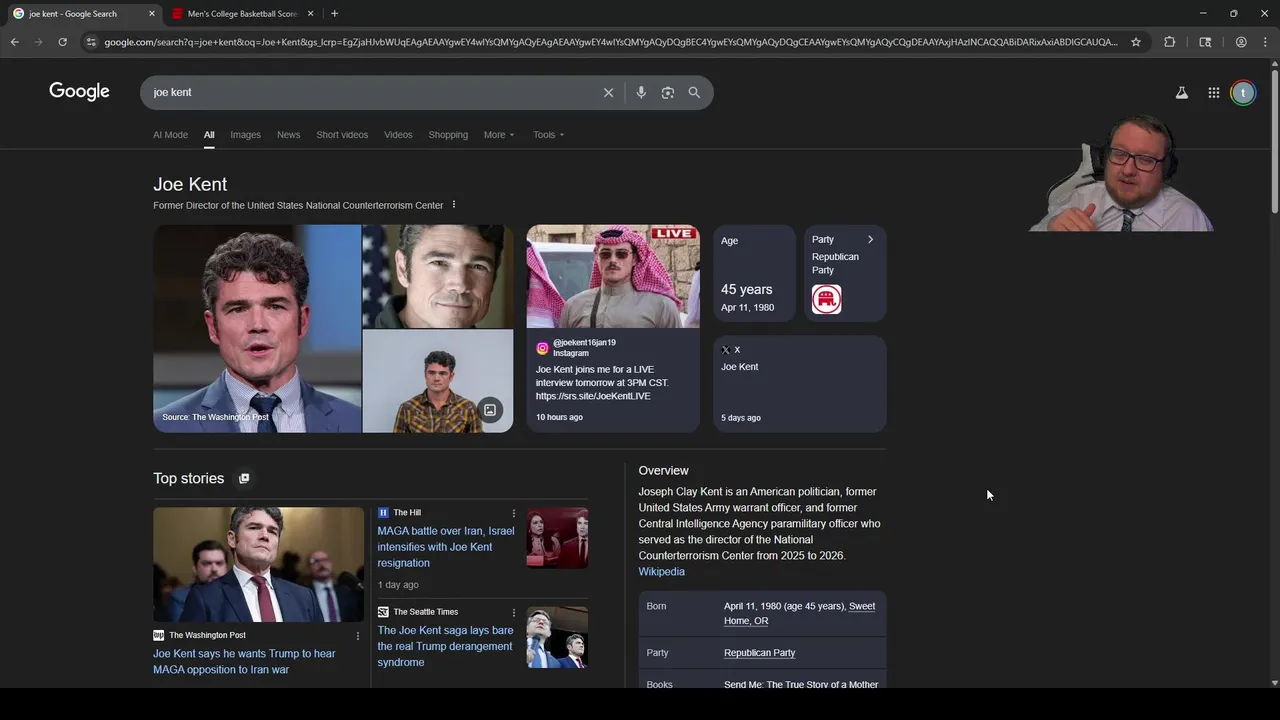This screenshot has width=1280, height=720.
Task: Open options for The Seattle Times story
Action: click(x=514, y=612)
